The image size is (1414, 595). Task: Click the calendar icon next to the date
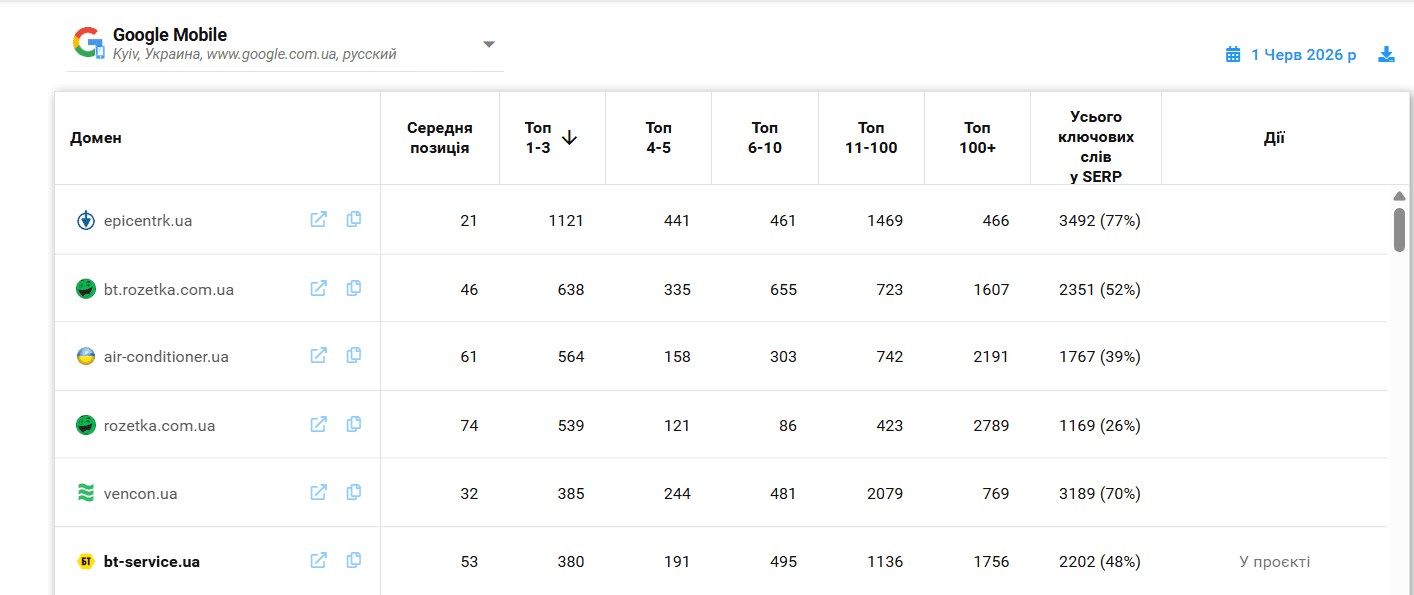coord(1233,54)
